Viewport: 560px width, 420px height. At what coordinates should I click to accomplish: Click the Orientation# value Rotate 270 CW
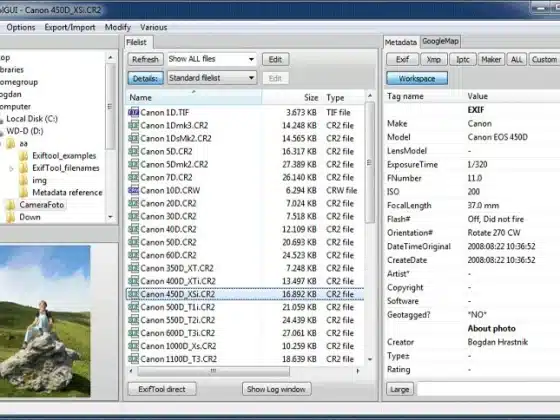[x=494, y=233]
